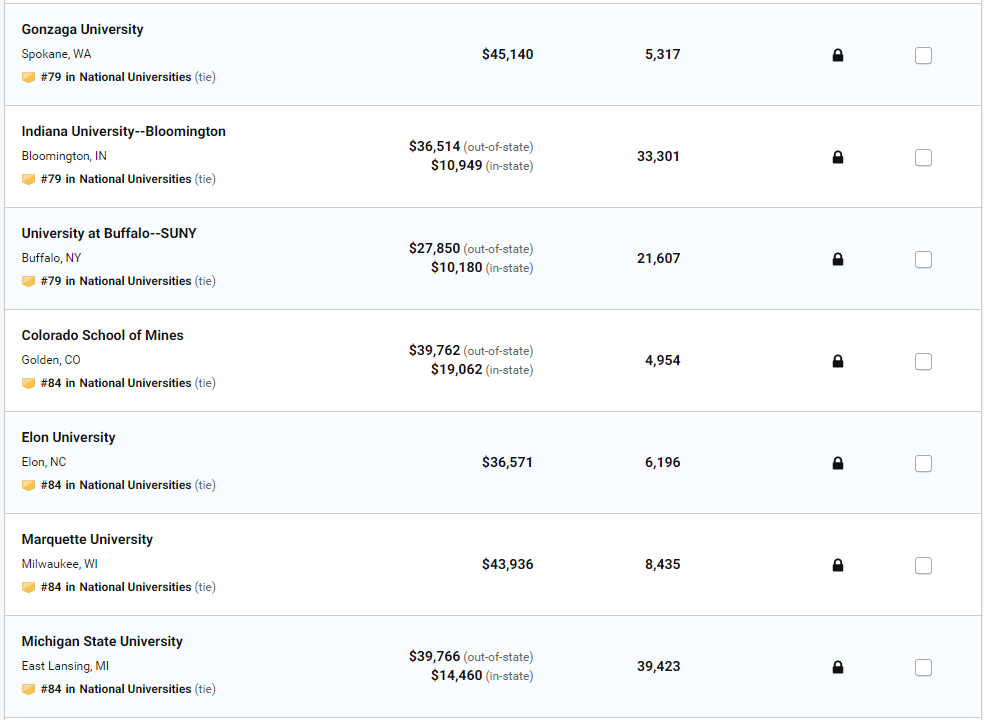The height and width of the screenshot is (720, 984).
Task: Click the Michigan State University name link
Action: click(102, 642)
